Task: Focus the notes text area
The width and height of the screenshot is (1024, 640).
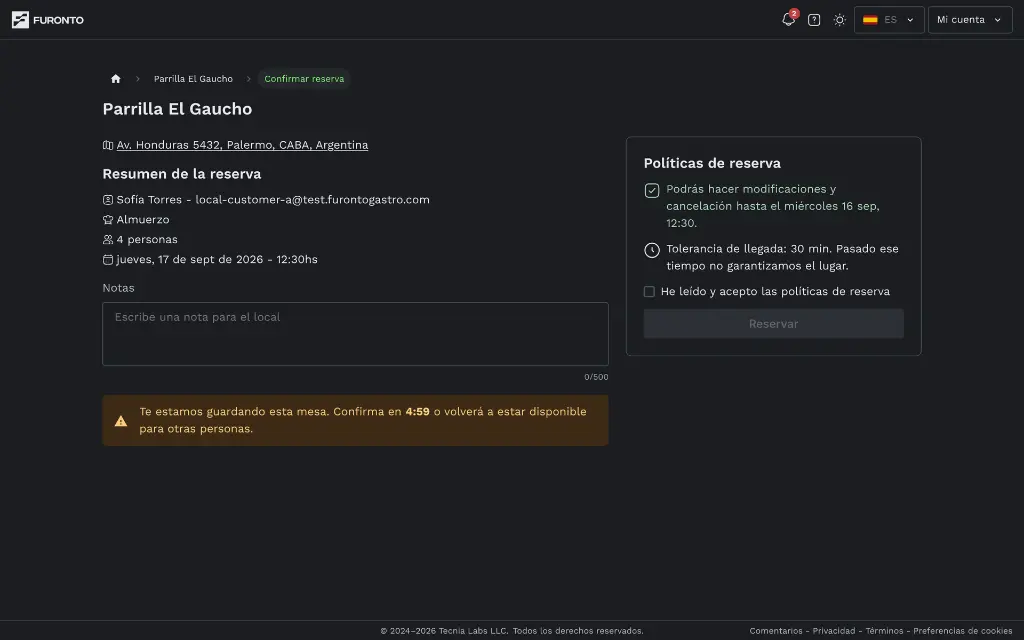Action: (355, 334)
